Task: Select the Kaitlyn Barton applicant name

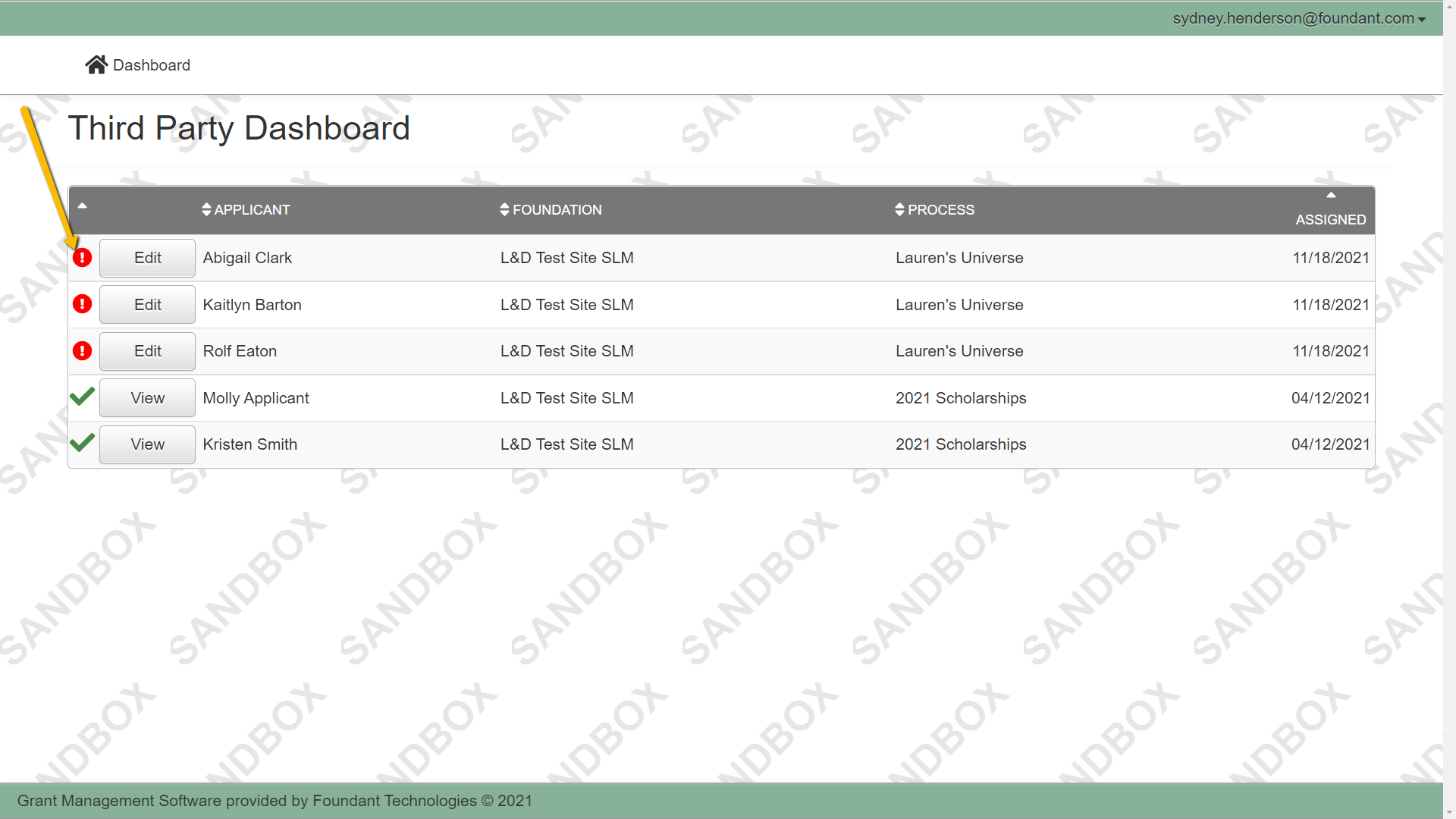Action: pyautogui.click(x=252, y=305)
